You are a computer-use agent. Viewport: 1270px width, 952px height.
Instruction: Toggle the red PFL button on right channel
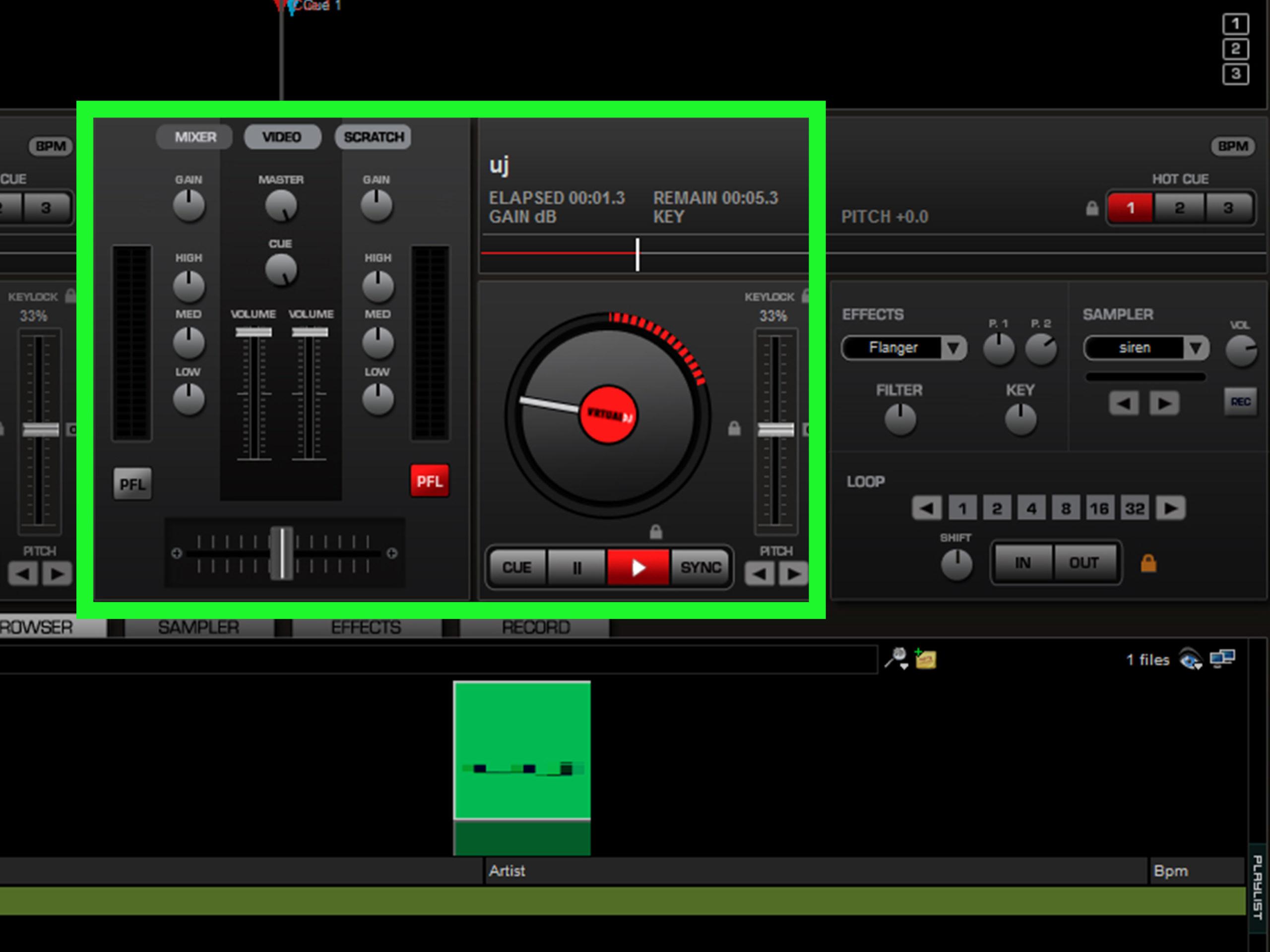pos(430,481)
